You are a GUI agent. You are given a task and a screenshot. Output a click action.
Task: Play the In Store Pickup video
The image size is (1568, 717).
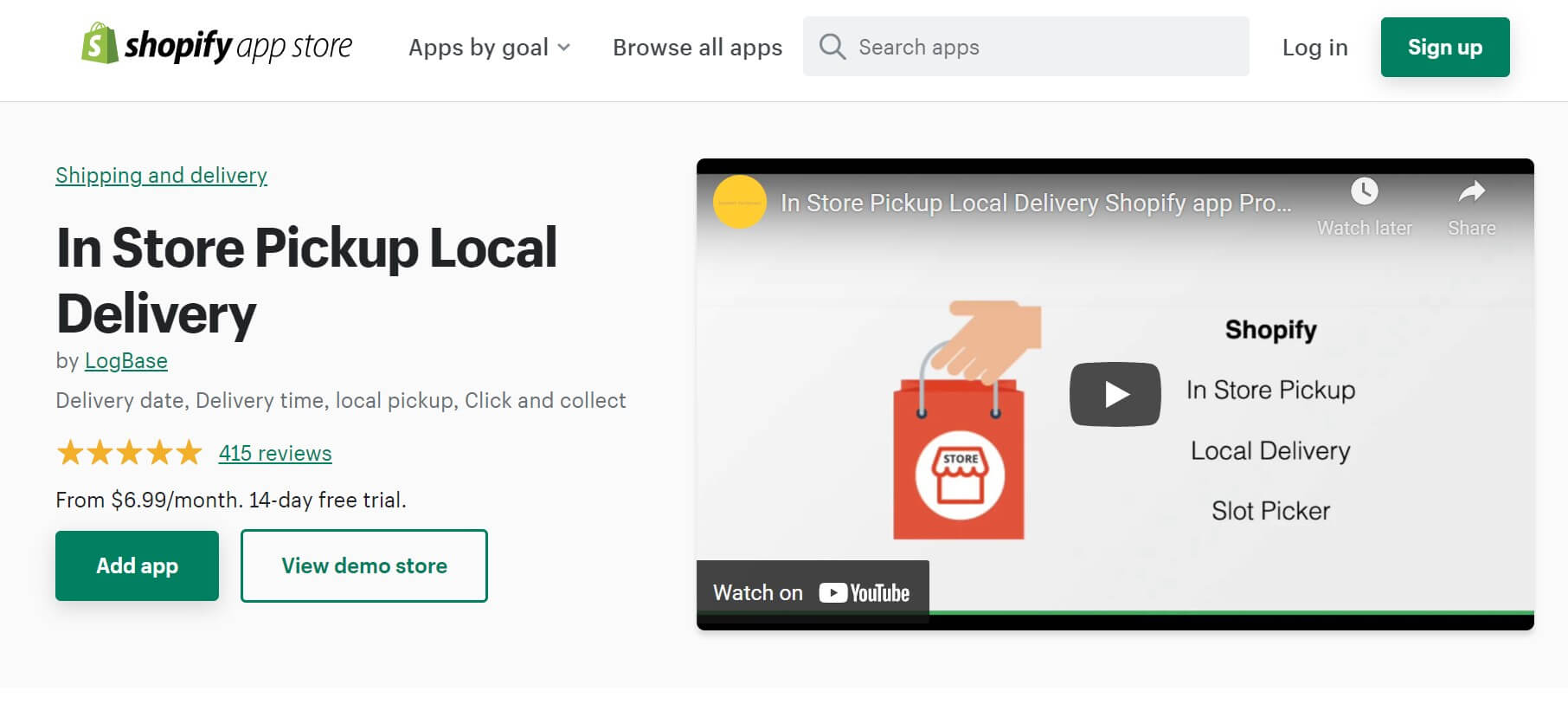(x=1115, y=394)
